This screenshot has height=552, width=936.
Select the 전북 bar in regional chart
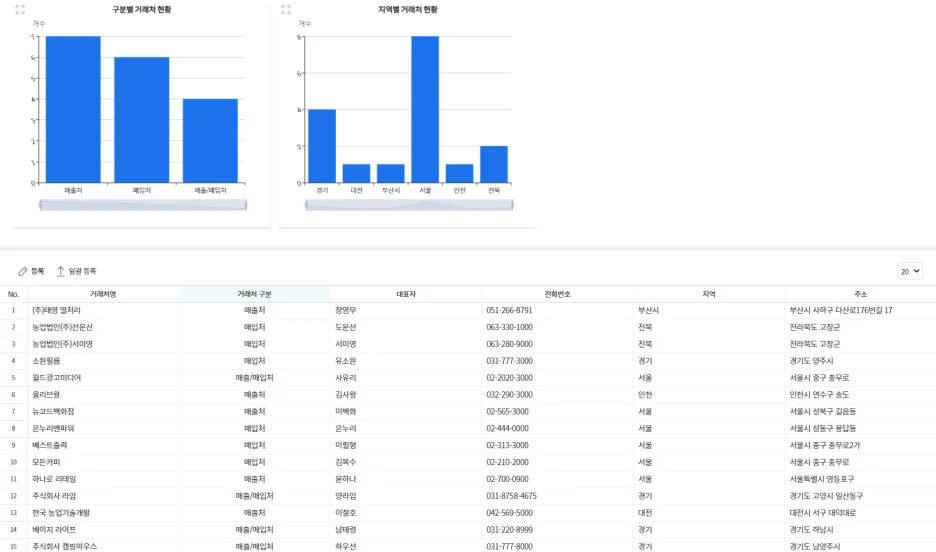point(494,165)
